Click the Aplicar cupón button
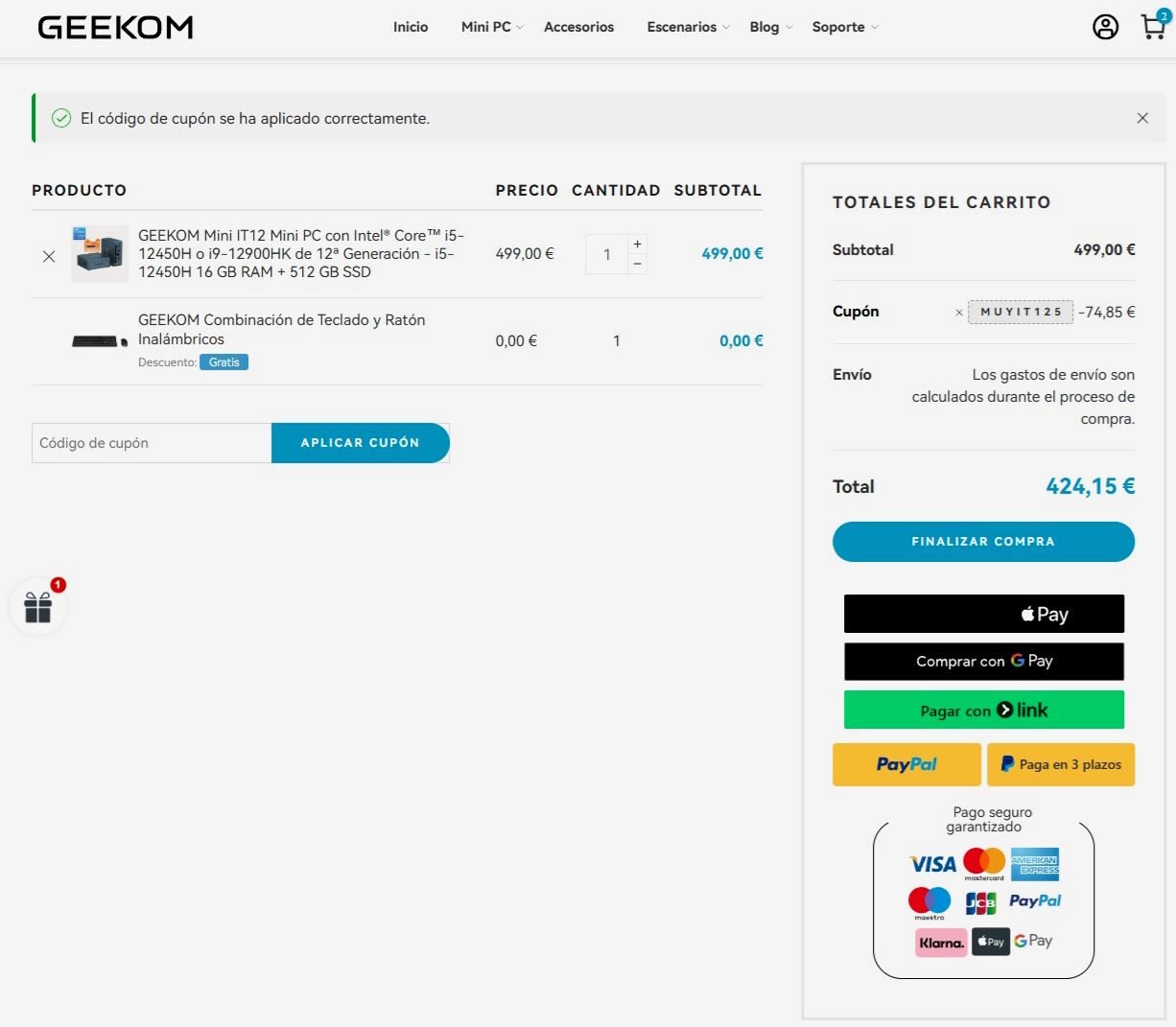The width and height of the screenshot is (1176, 1027). [361, 443]
